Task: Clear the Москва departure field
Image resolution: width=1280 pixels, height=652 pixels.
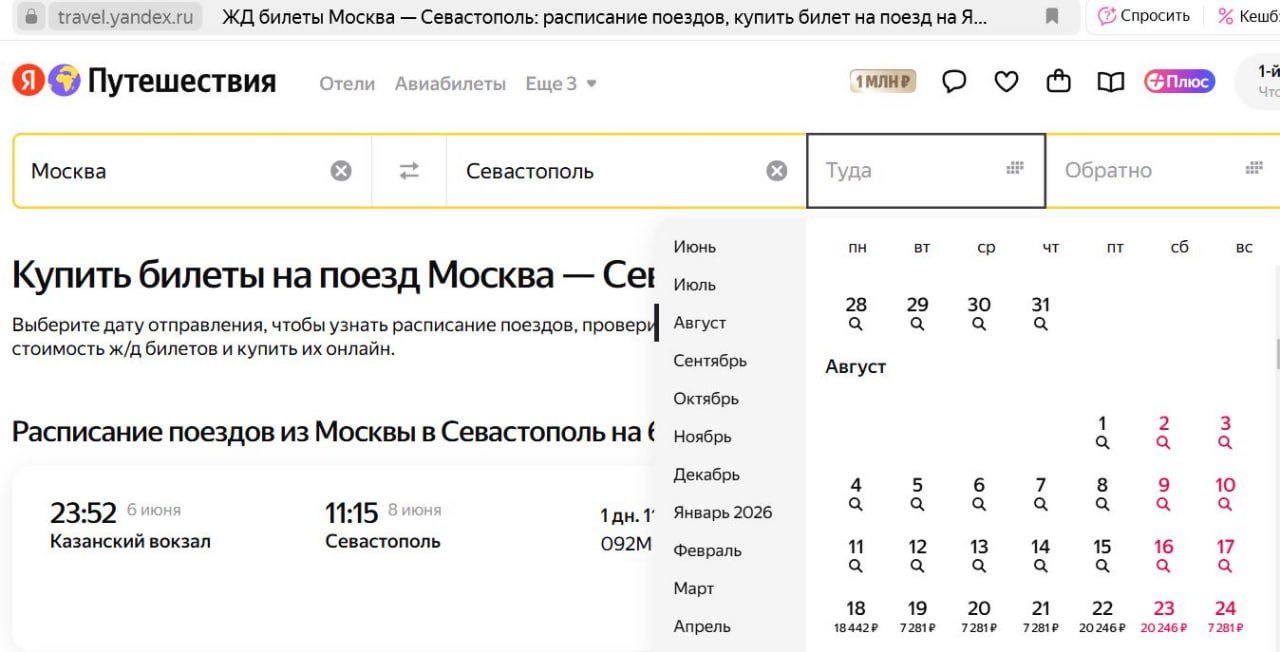Action: point(341,171)
